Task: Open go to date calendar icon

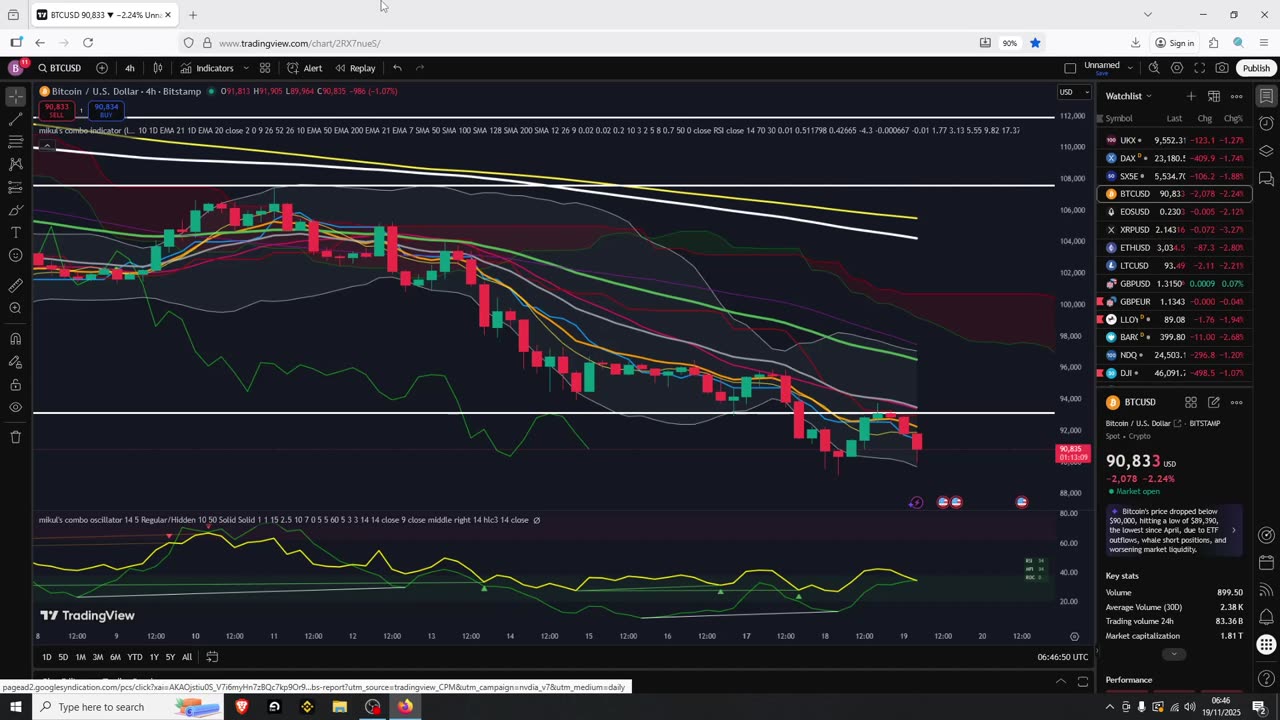Action: click(212, 657)
